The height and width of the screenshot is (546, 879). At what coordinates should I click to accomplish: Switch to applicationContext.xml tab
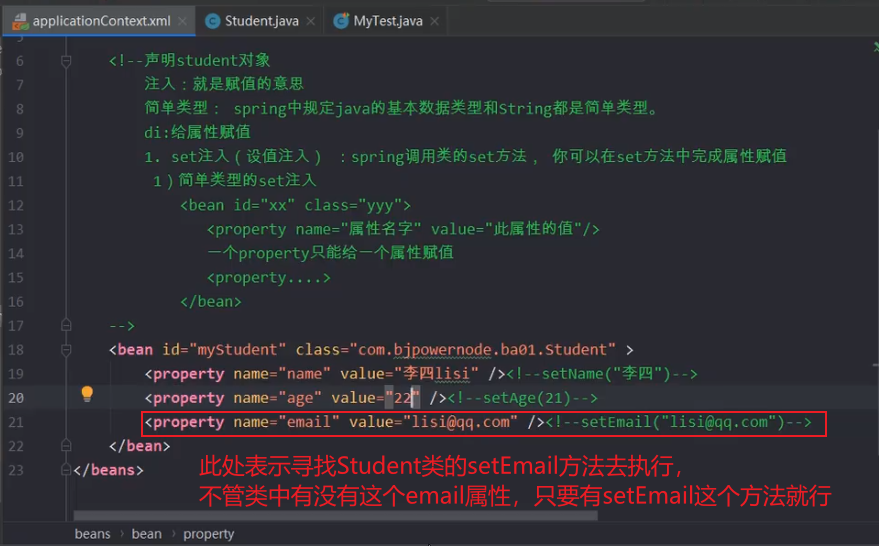click(101, 21)
